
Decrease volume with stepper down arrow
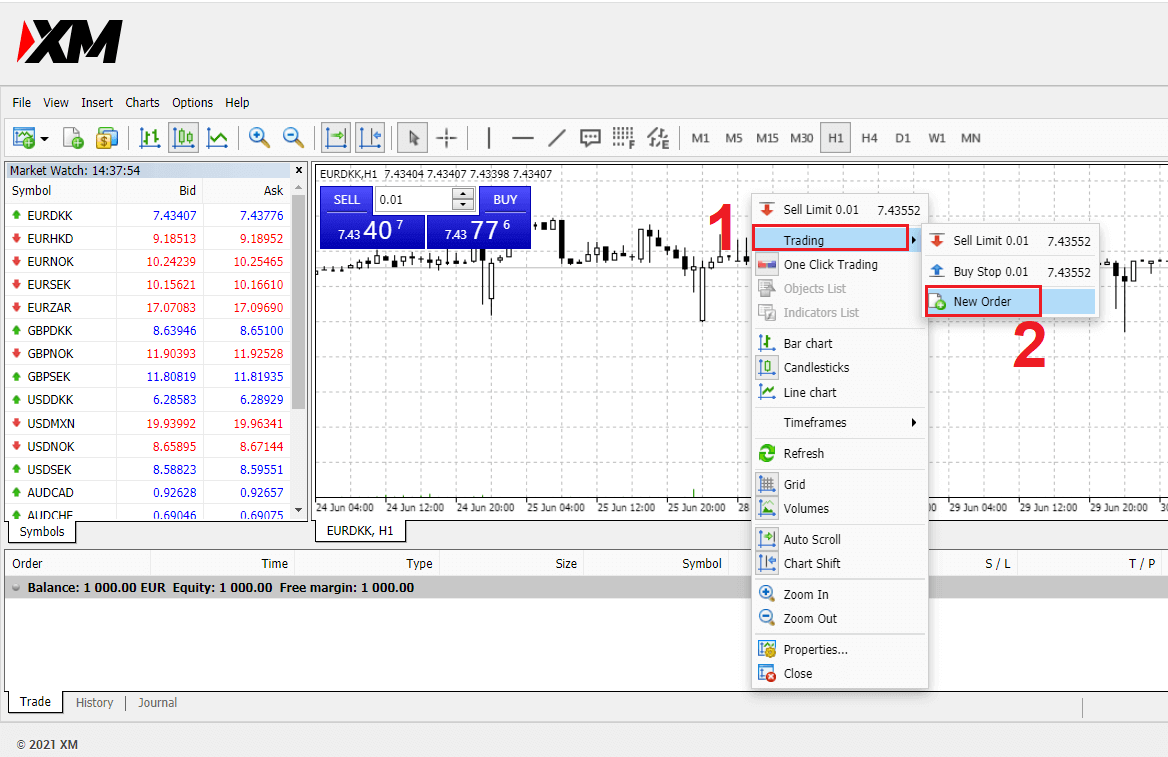pyautogui.click(x=463, y=206)
